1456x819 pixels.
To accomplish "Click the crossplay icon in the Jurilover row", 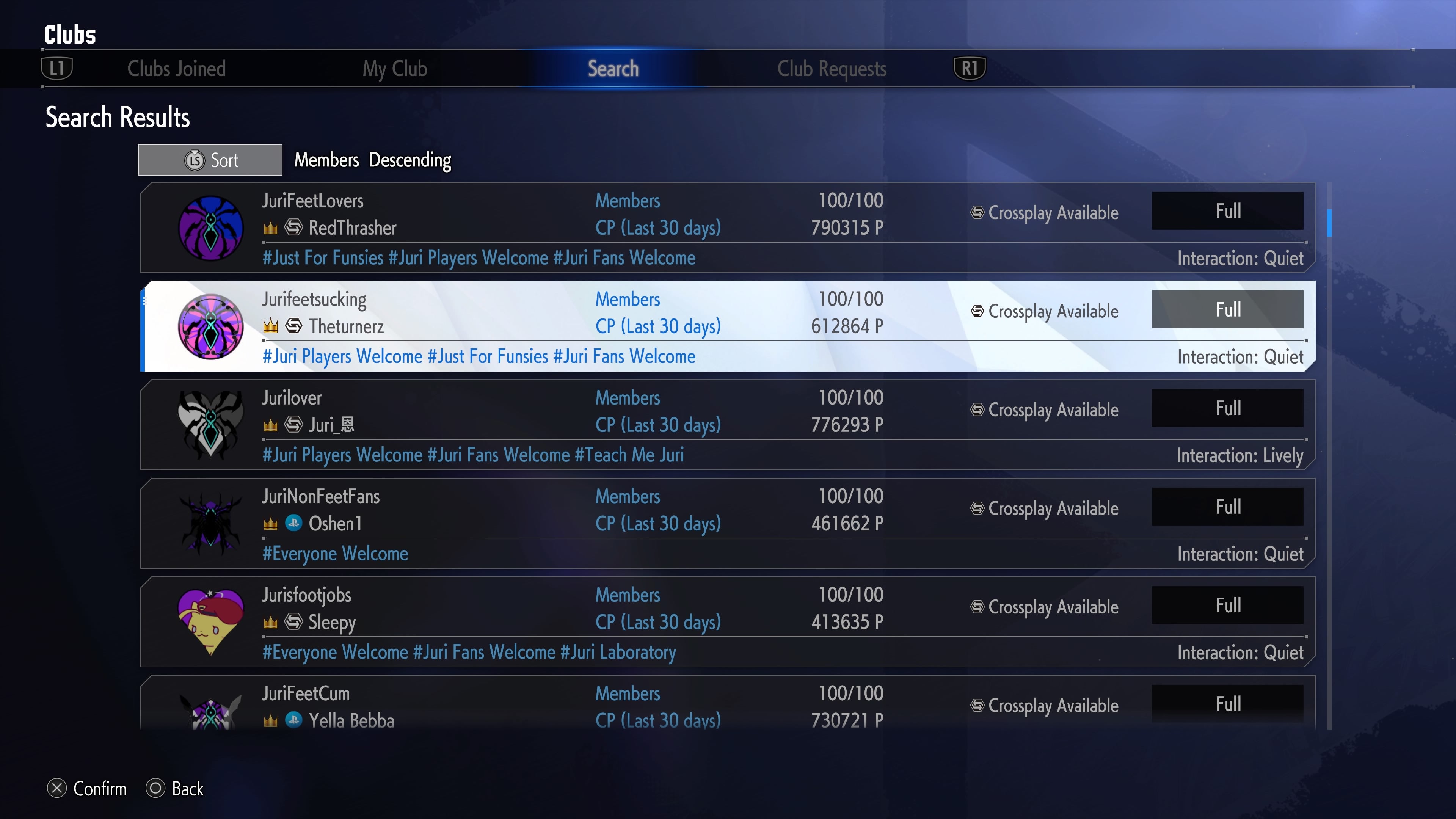I will click(977, 410).
